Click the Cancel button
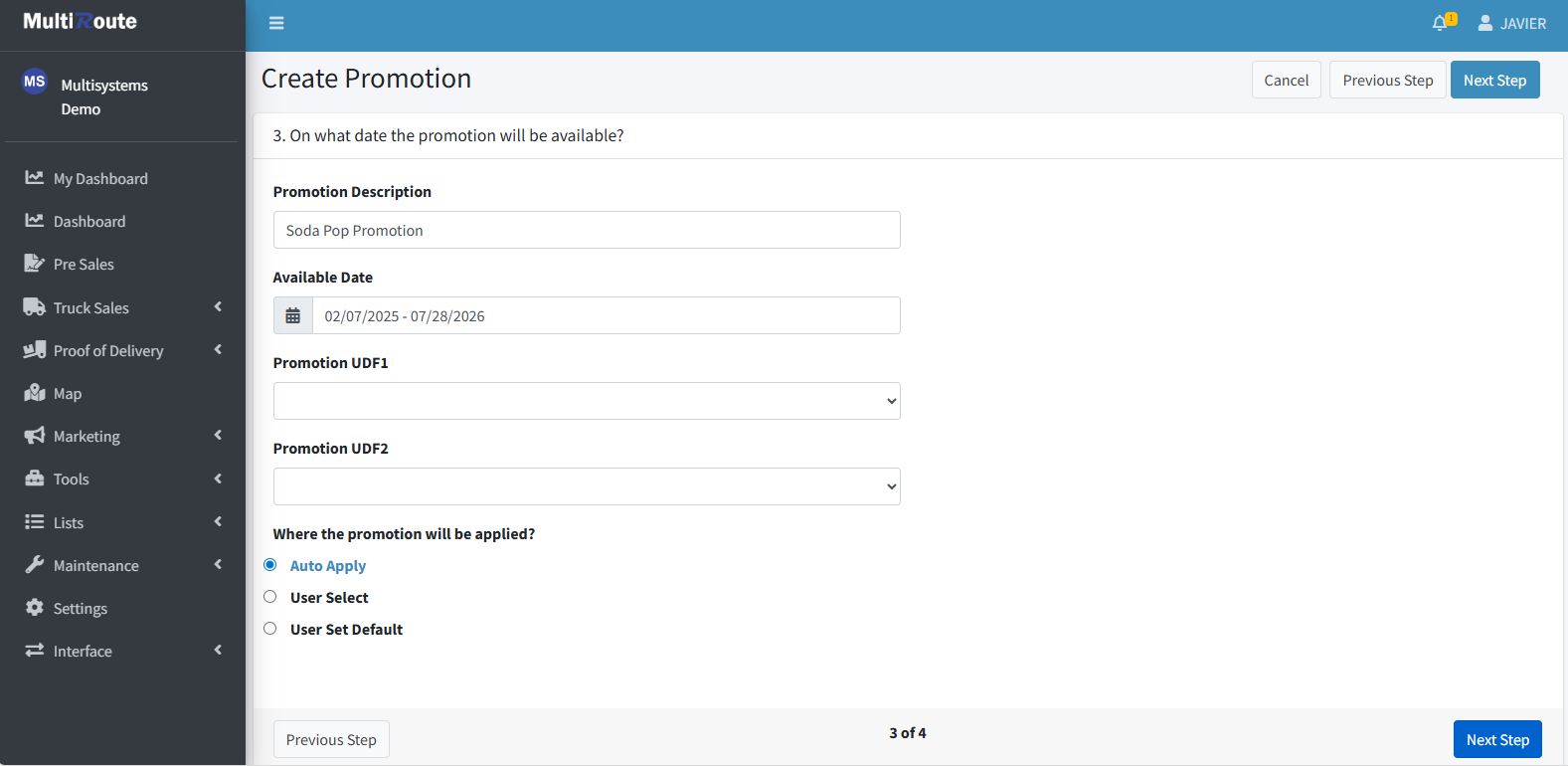1568x766 pixels. [1286, 81]
